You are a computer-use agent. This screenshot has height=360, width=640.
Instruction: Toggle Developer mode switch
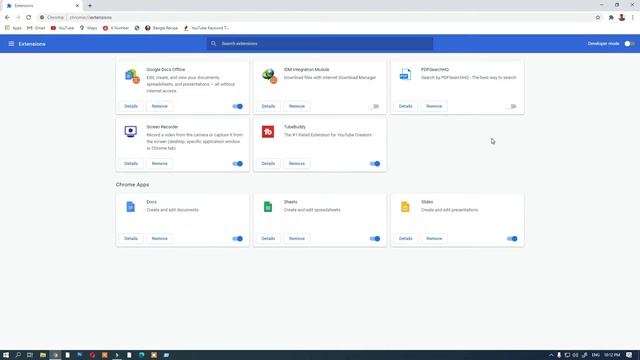tap(629, 44)
